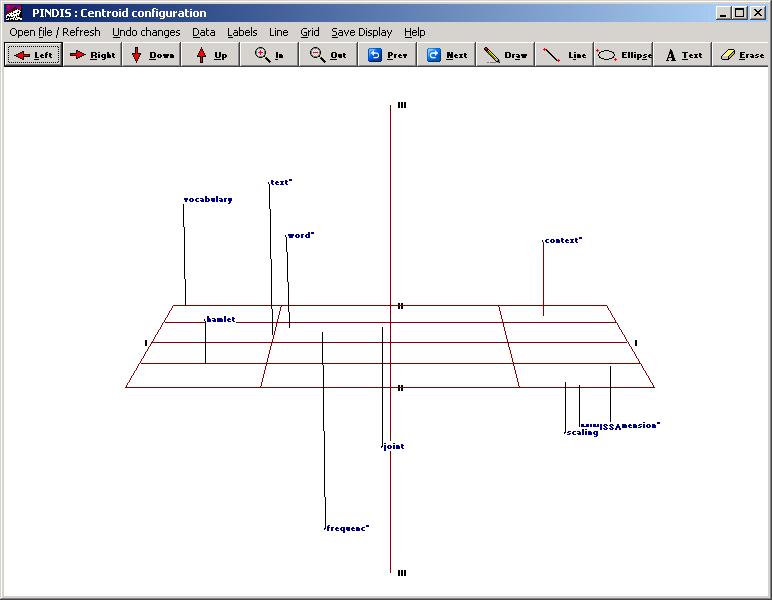Open the Save Display menu
This screenshot has width=772, height=600.
coord(362,32)
